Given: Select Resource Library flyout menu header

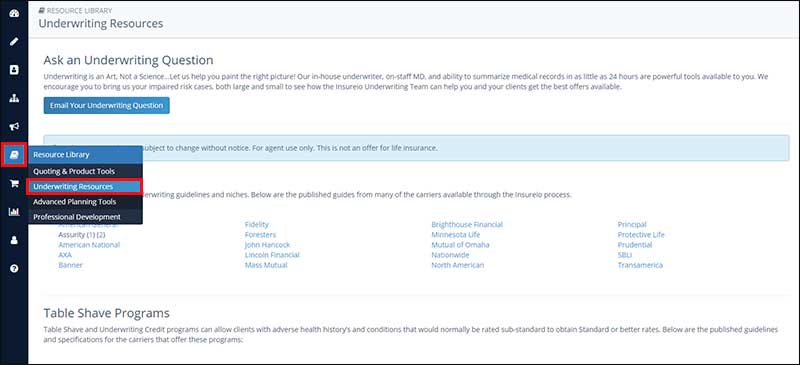Looking at the screenshot, I should pos(85,155).
